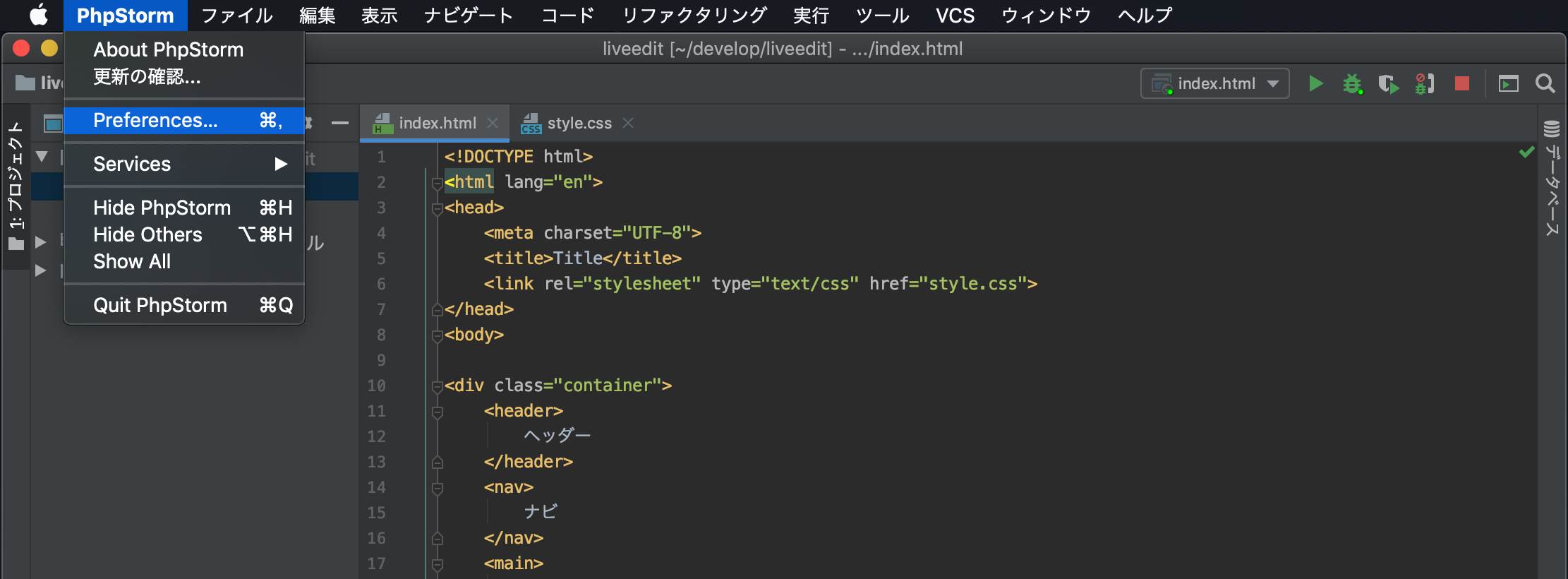The width and height of the screenshot is (1568, 579).
Task: Open the run configuration dropdown index.html
Action: click(x=1215, y=83)
